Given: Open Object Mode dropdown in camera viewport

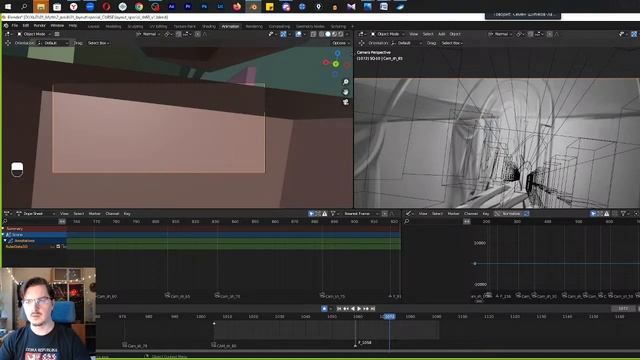Looking at the screenshot, I should click(388, 34).
